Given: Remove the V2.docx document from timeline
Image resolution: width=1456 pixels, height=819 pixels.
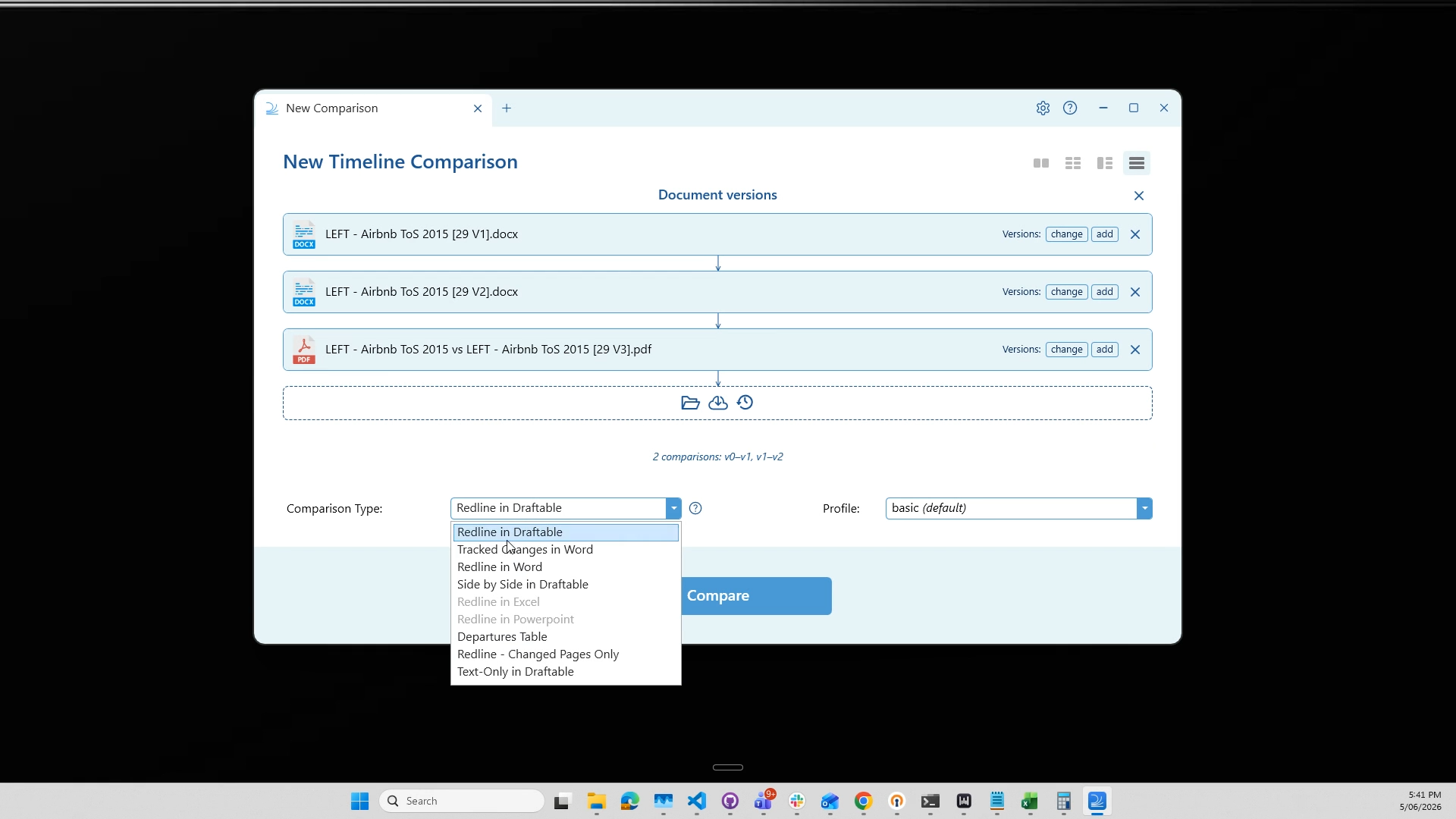Looking at the screenshot, I should (1135, 292).
